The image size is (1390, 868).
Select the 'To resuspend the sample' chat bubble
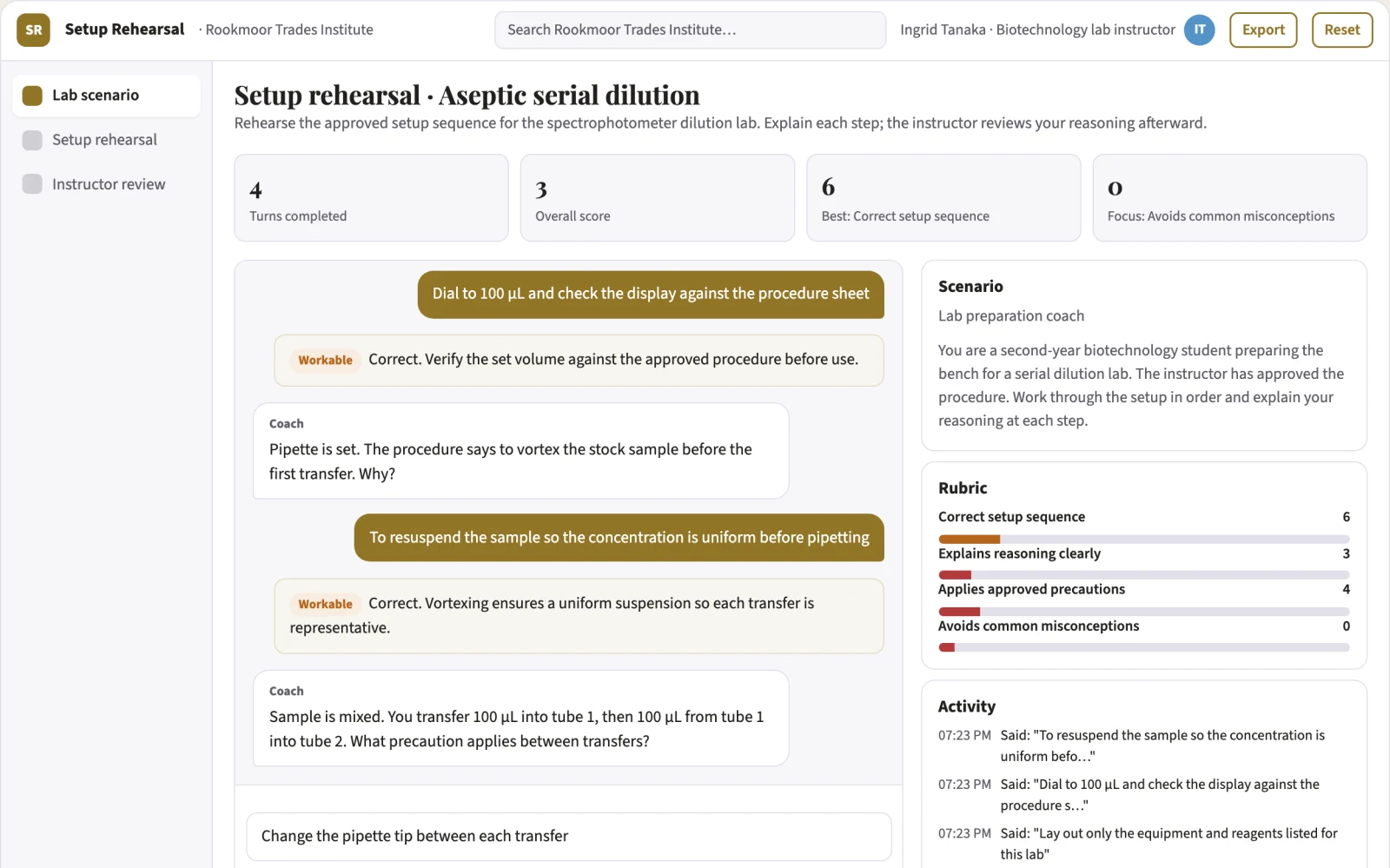[619, 538]
